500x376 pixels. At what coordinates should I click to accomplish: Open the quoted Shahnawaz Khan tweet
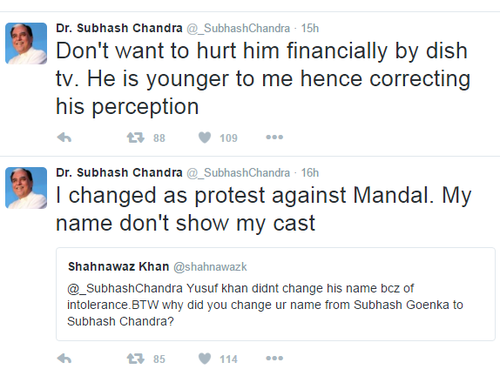(276, 294)
